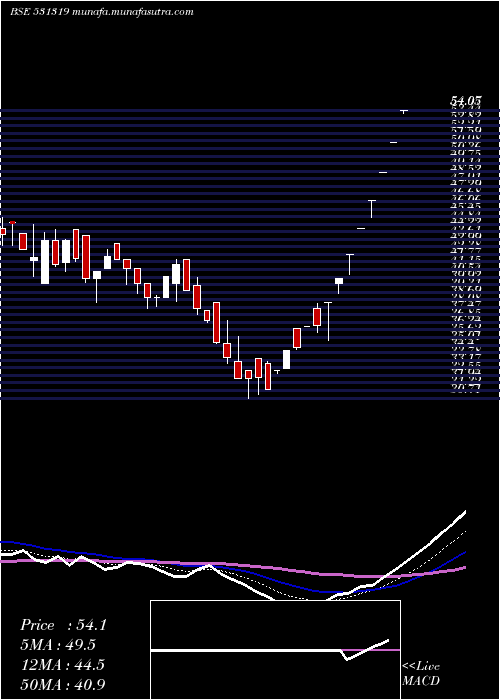Viewport: 500px width, 700px height.
Task: Click the 54.05 price label
Action: tap(464, 102)
